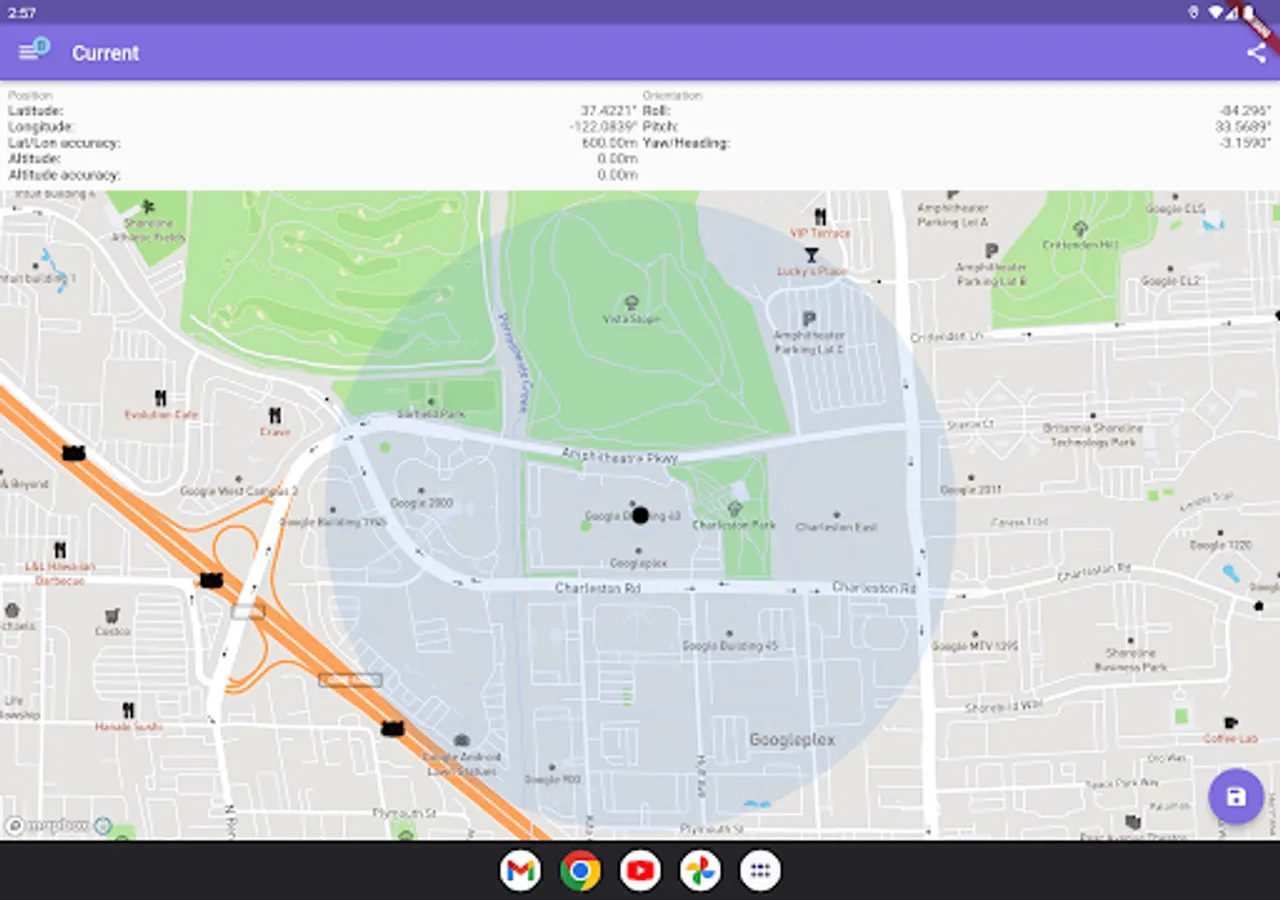1280x900 pixels.
Task: Launch Chrome from the taskbar
Action: click(x=580, y=871)
